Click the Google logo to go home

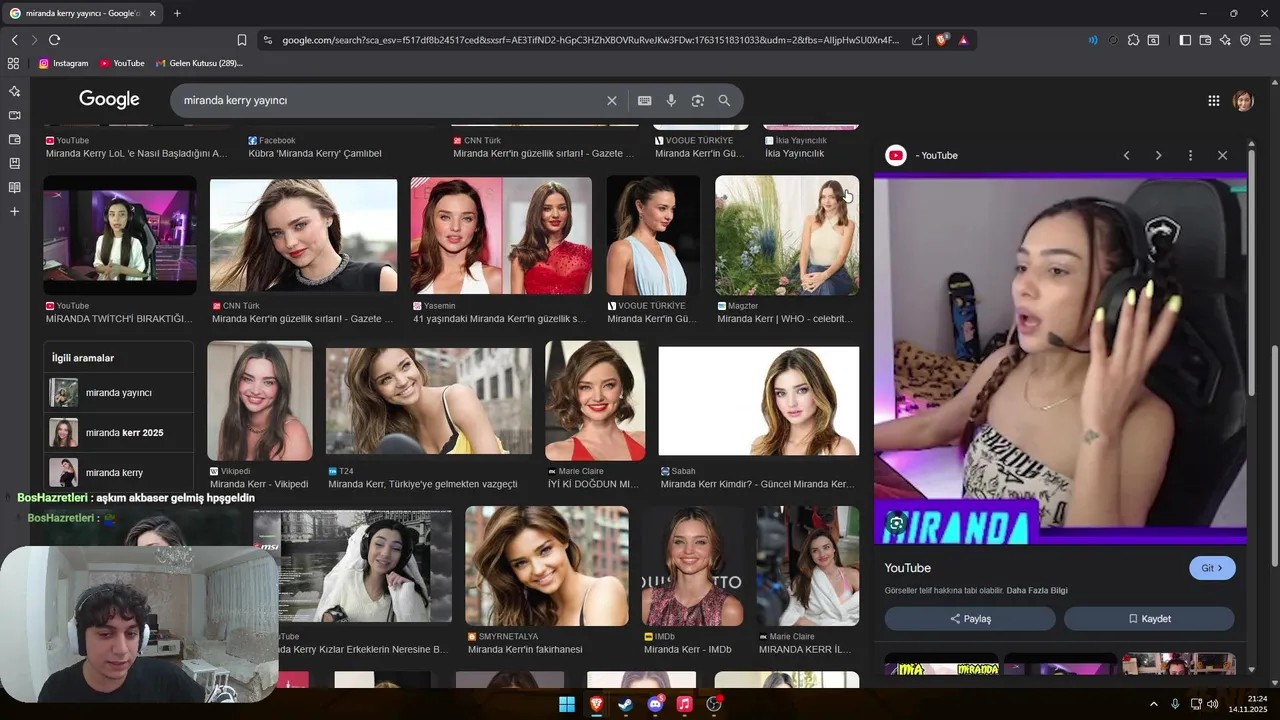tap(109, 100)
